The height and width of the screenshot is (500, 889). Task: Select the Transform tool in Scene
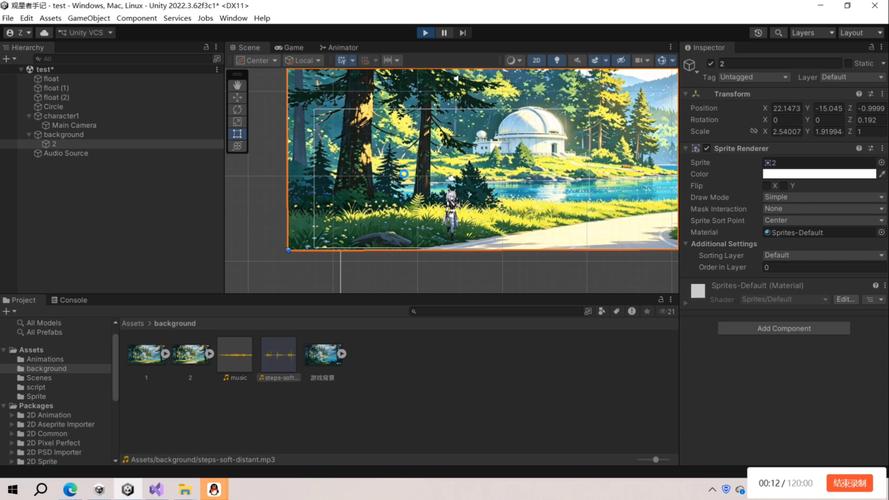pyautogui.click(x=237, y=146)
